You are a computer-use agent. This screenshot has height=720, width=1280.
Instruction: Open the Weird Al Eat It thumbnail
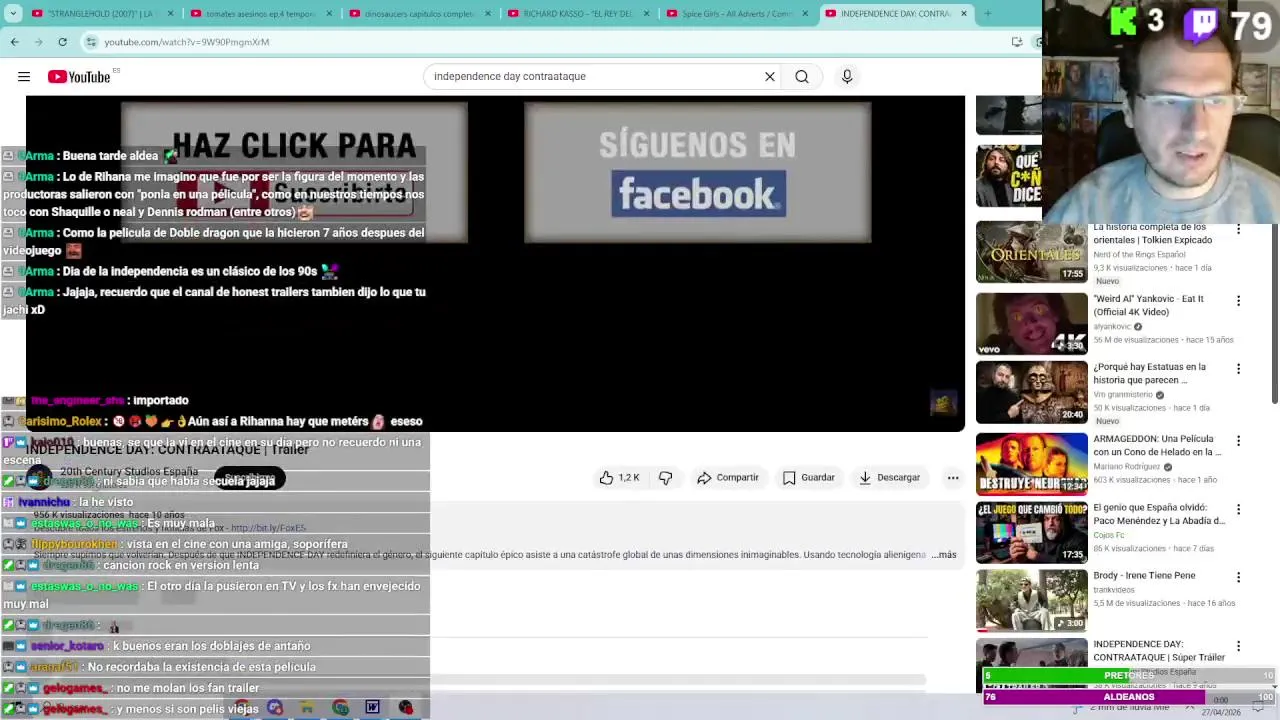pyautogui.click(x=1031, y=324)
